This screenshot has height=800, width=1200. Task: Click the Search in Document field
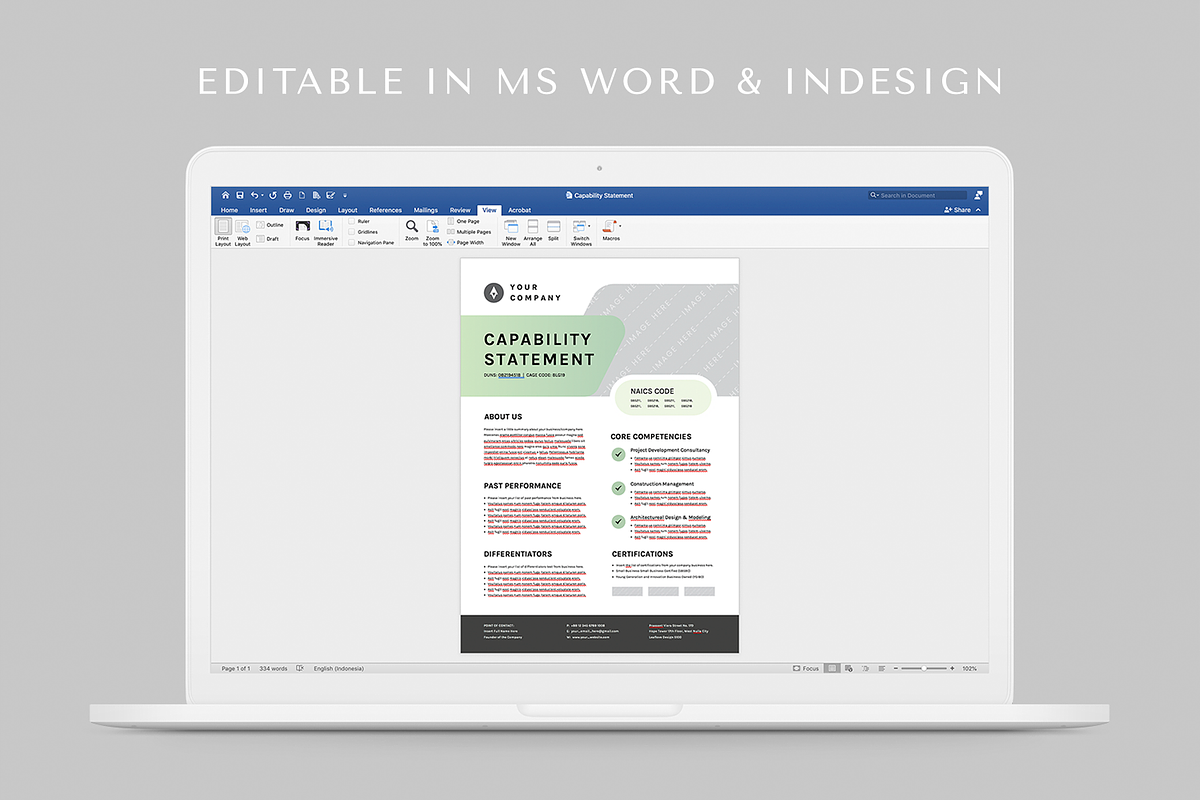coord(915,195)
